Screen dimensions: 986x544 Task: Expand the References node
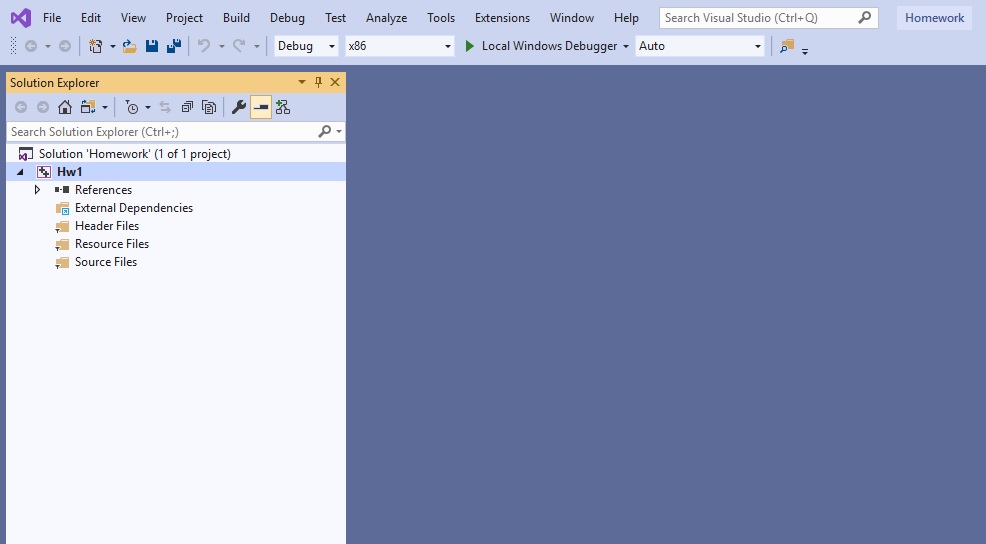[37, 189]
